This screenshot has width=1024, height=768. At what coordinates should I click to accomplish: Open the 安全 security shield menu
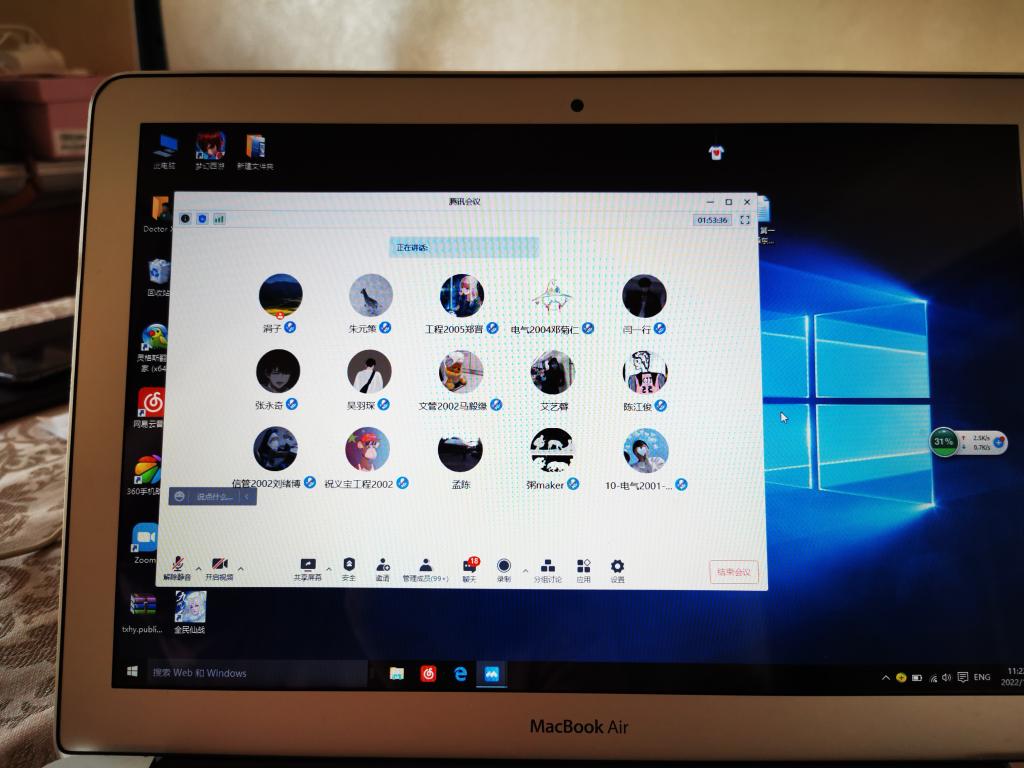coord(349,569)
